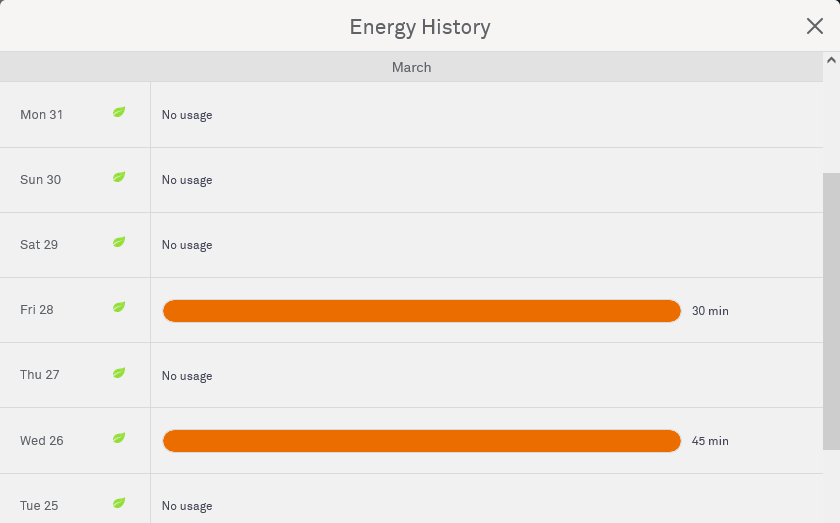Image resolution: width=840 pixels, height=523 pixels.
Task: Click the vertical scrollbar thumb
Action: [x=831, y=310]
